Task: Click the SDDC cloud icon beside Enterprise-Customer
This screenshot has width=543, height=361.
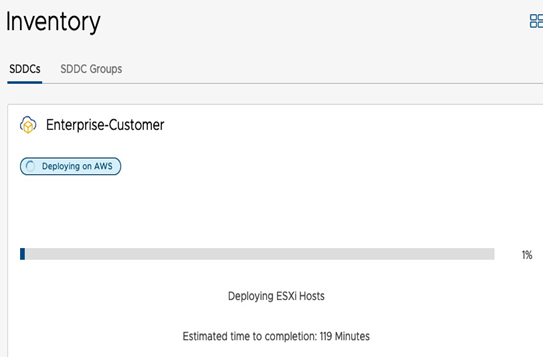Action: [x=28, y=124]
